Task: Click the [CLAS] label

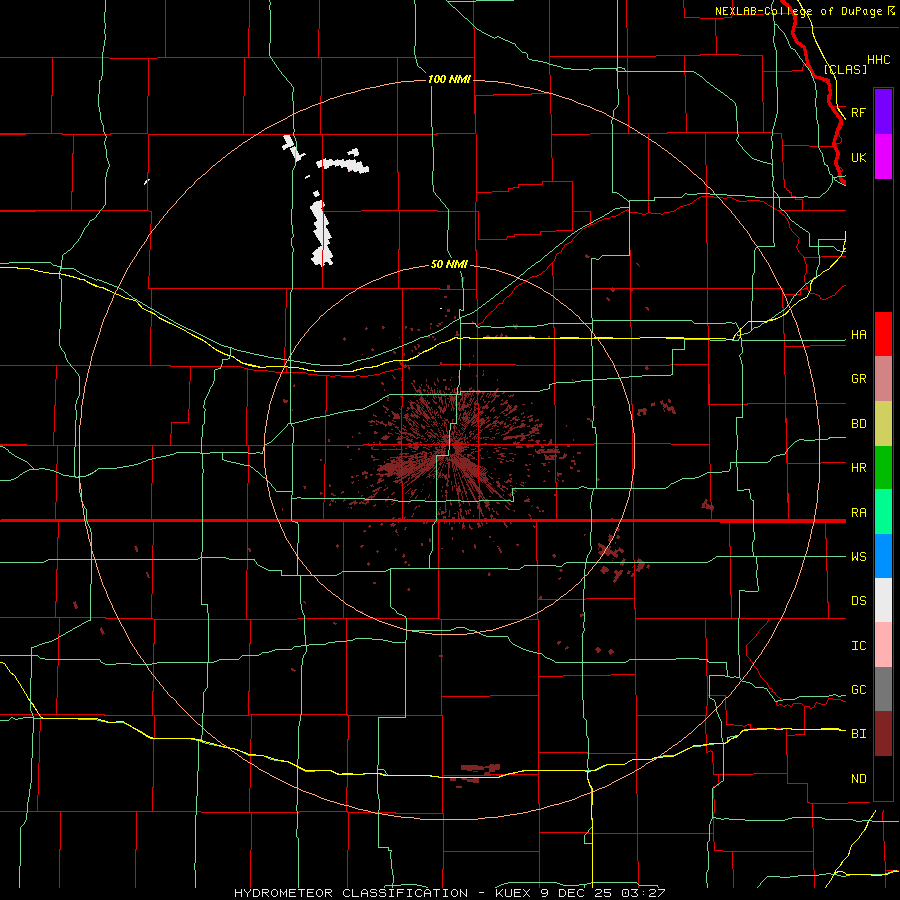Action: pyautogui.click(x=845, y=69)
